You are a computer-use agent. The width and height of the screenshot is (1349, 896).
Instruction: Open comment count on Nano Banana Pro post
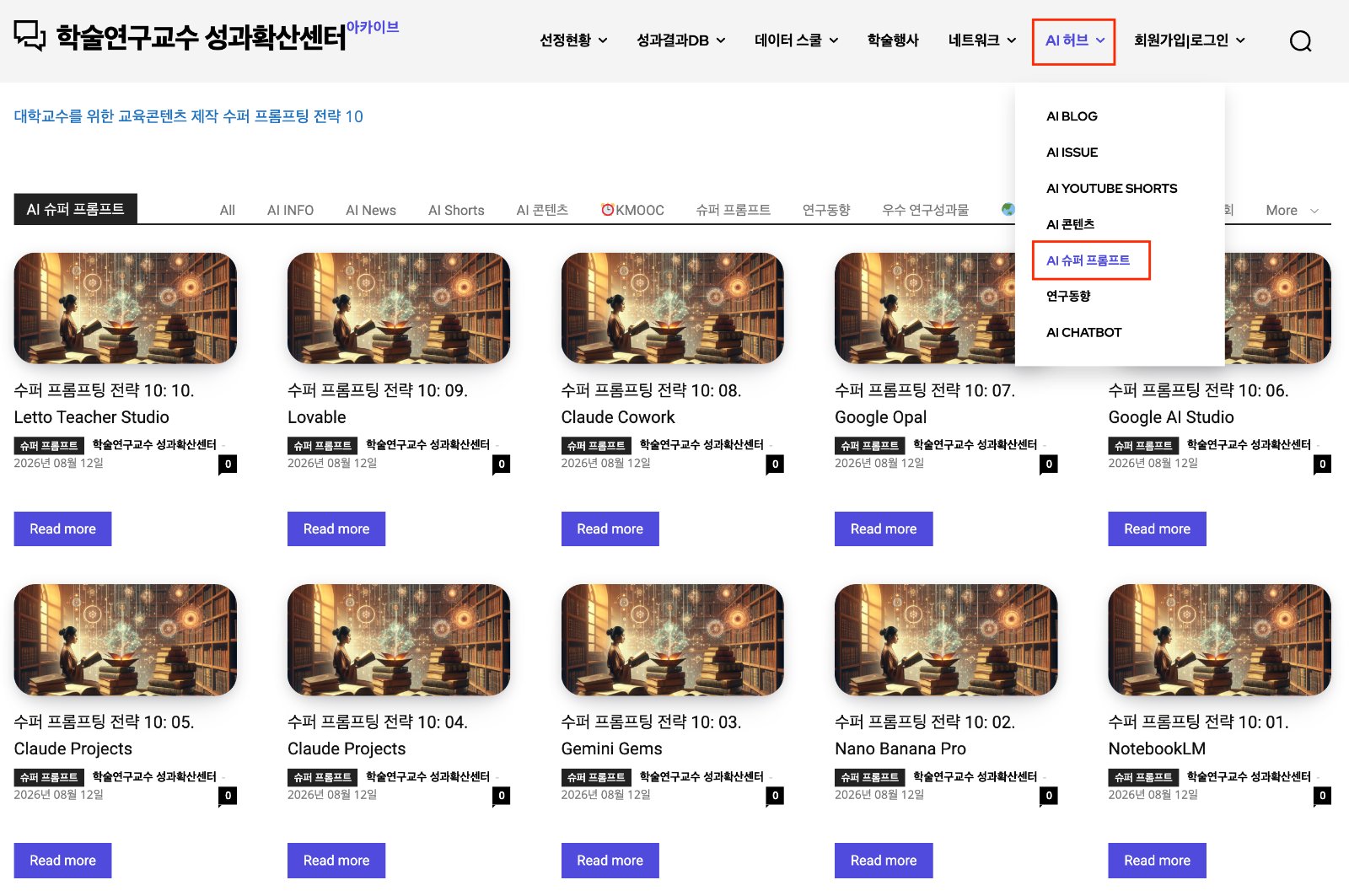click(x=1049, y=795)
